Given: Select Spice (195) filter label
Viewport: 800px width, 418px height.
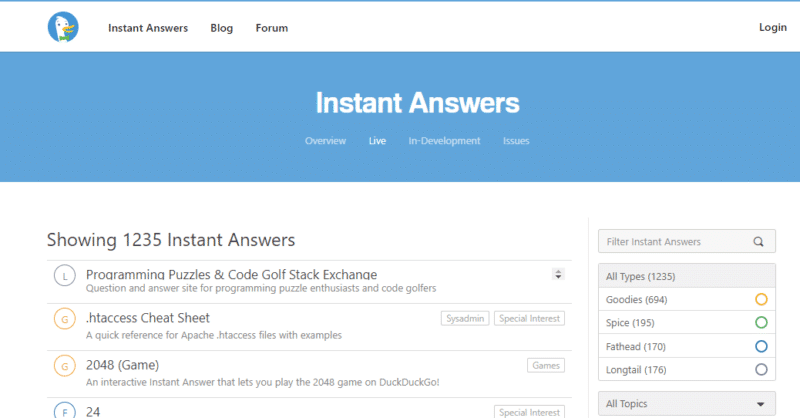Looking at the screenshot, I should 630,323.
